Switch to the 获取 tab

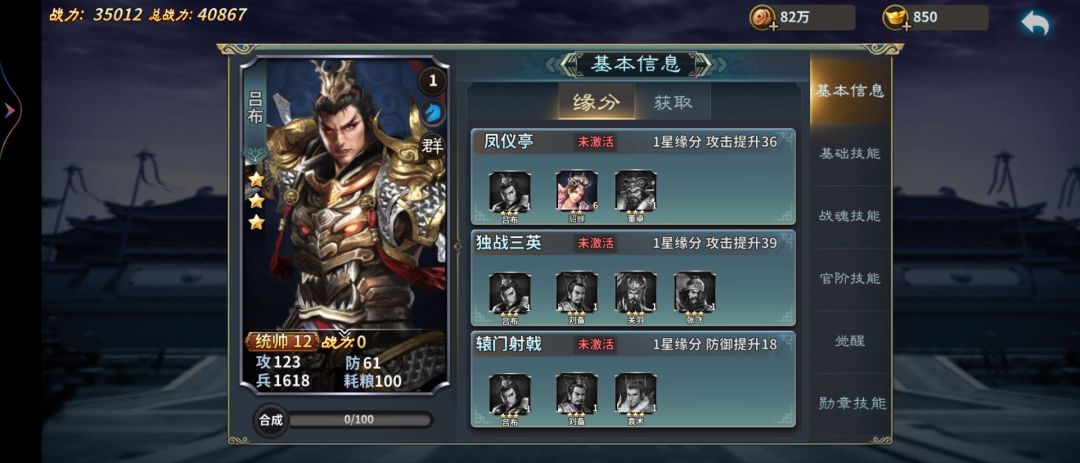pyautogui.click(x=673, y=103)
